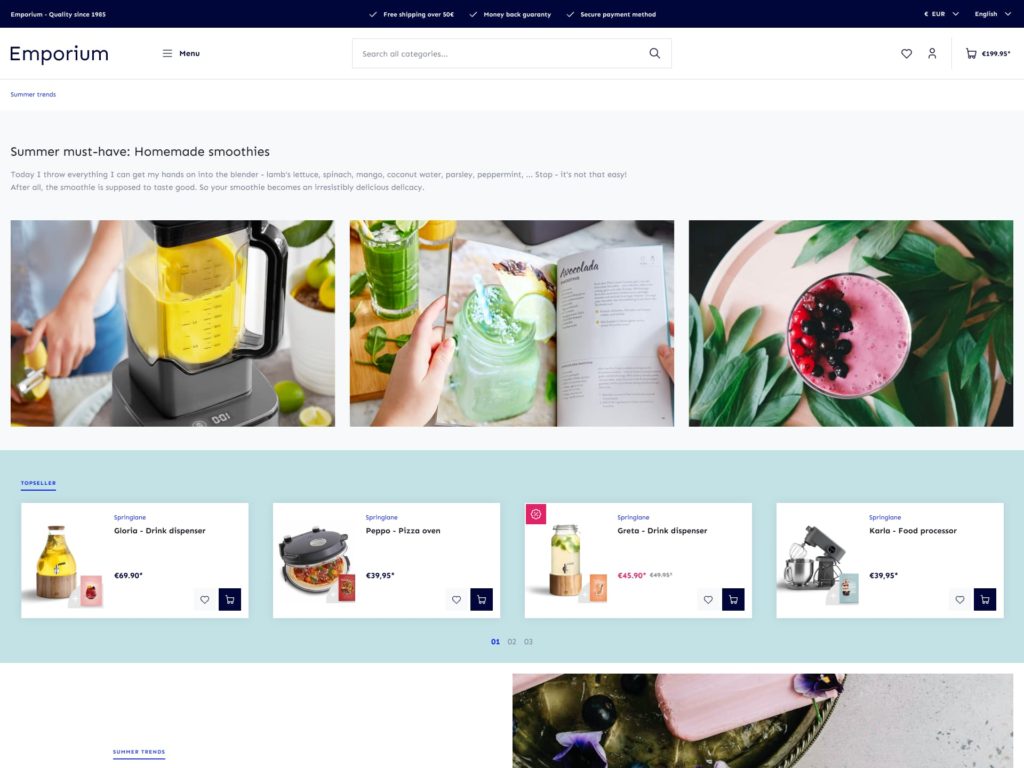Select the search magnifier icon
This screenshot has width=1024, height=768.
(655, 52)
